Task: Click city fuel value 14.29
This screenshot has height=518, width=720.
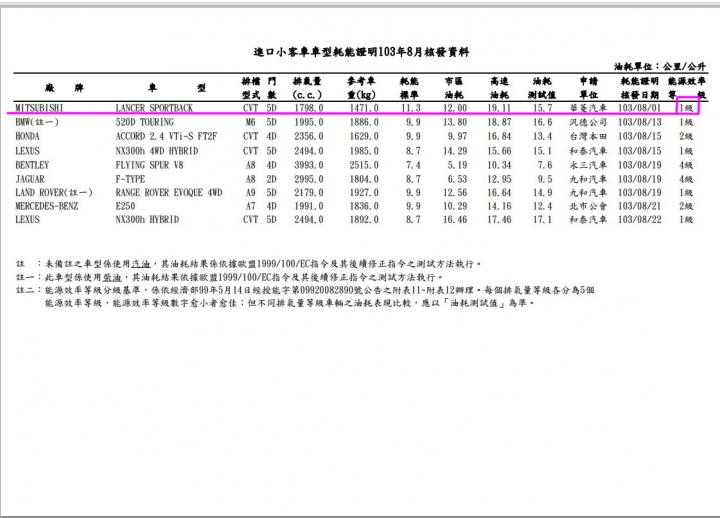Action: [455, 151]
